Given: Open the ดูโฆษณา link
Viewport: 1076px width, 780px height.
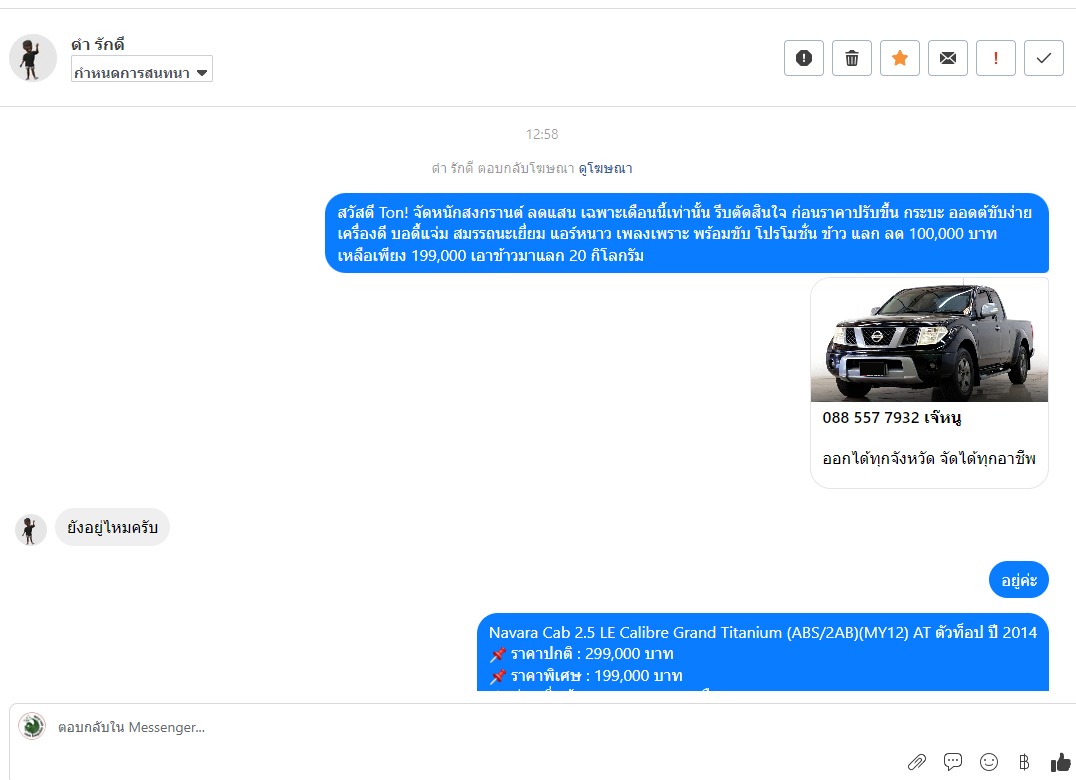Looking at the screenshot, I should click(x=605, y=168).
